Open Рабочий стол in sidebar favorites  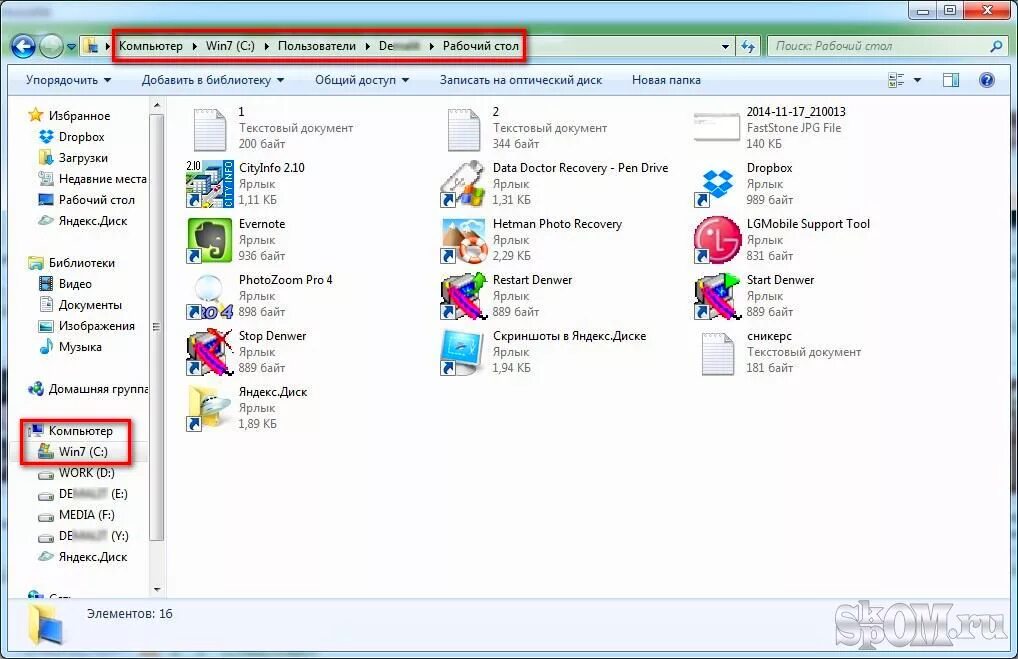(x=96, y=200)
